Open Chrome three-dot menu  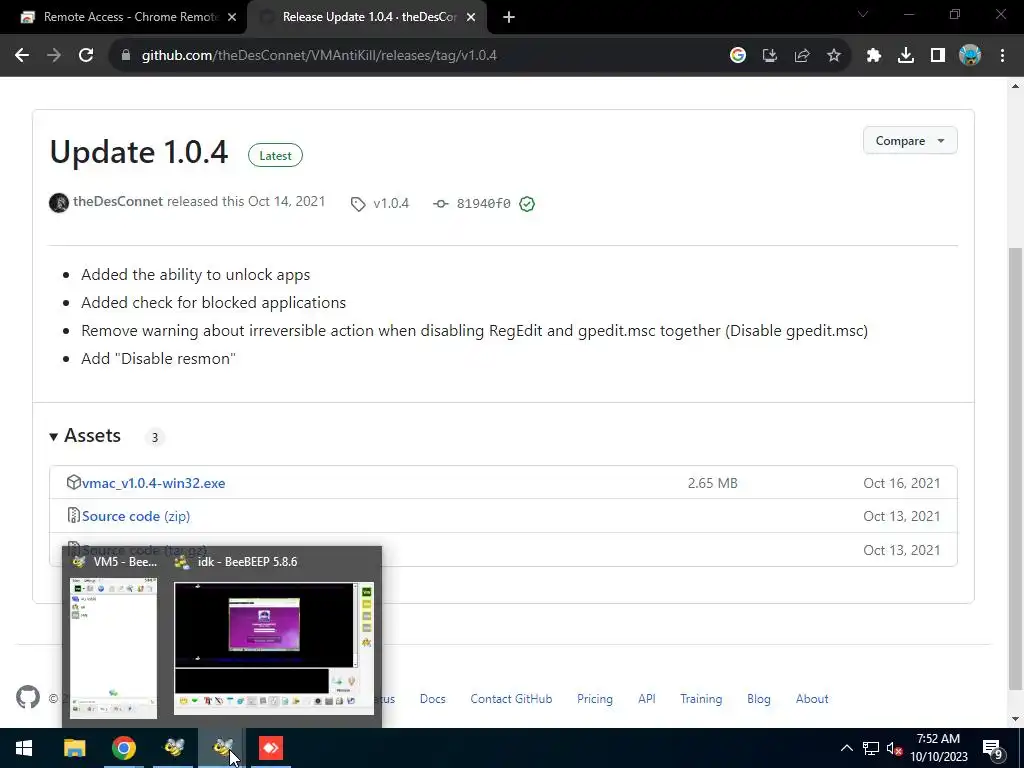coord(1002,56)
